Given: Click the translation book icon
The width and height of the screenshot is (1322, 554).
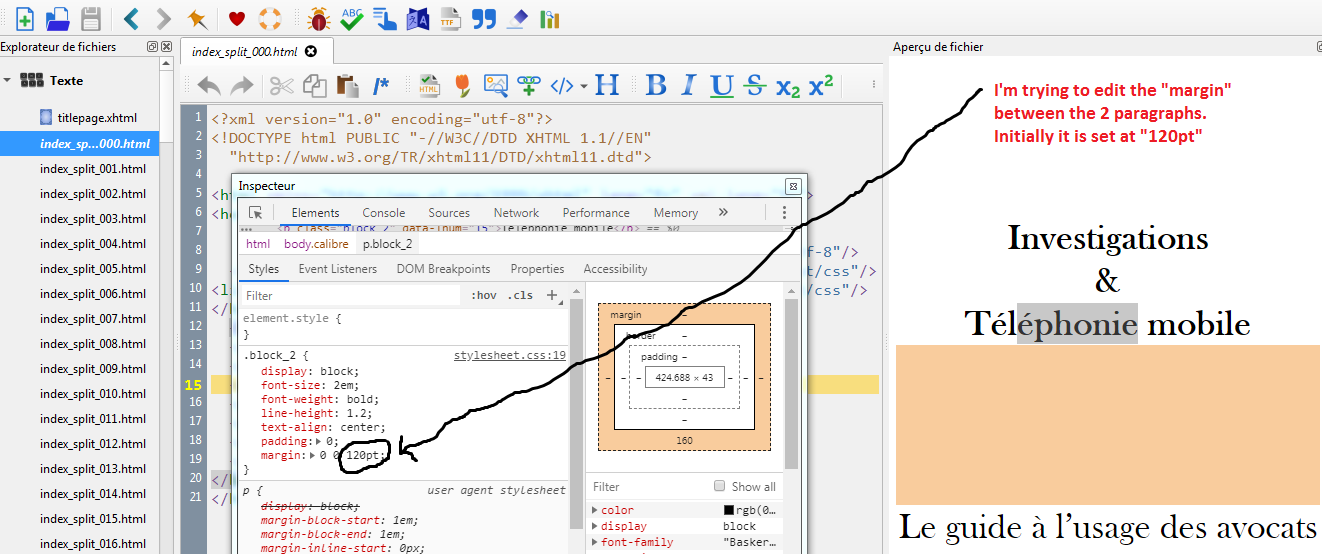Looking at the screenshot, I should point(418,18).
